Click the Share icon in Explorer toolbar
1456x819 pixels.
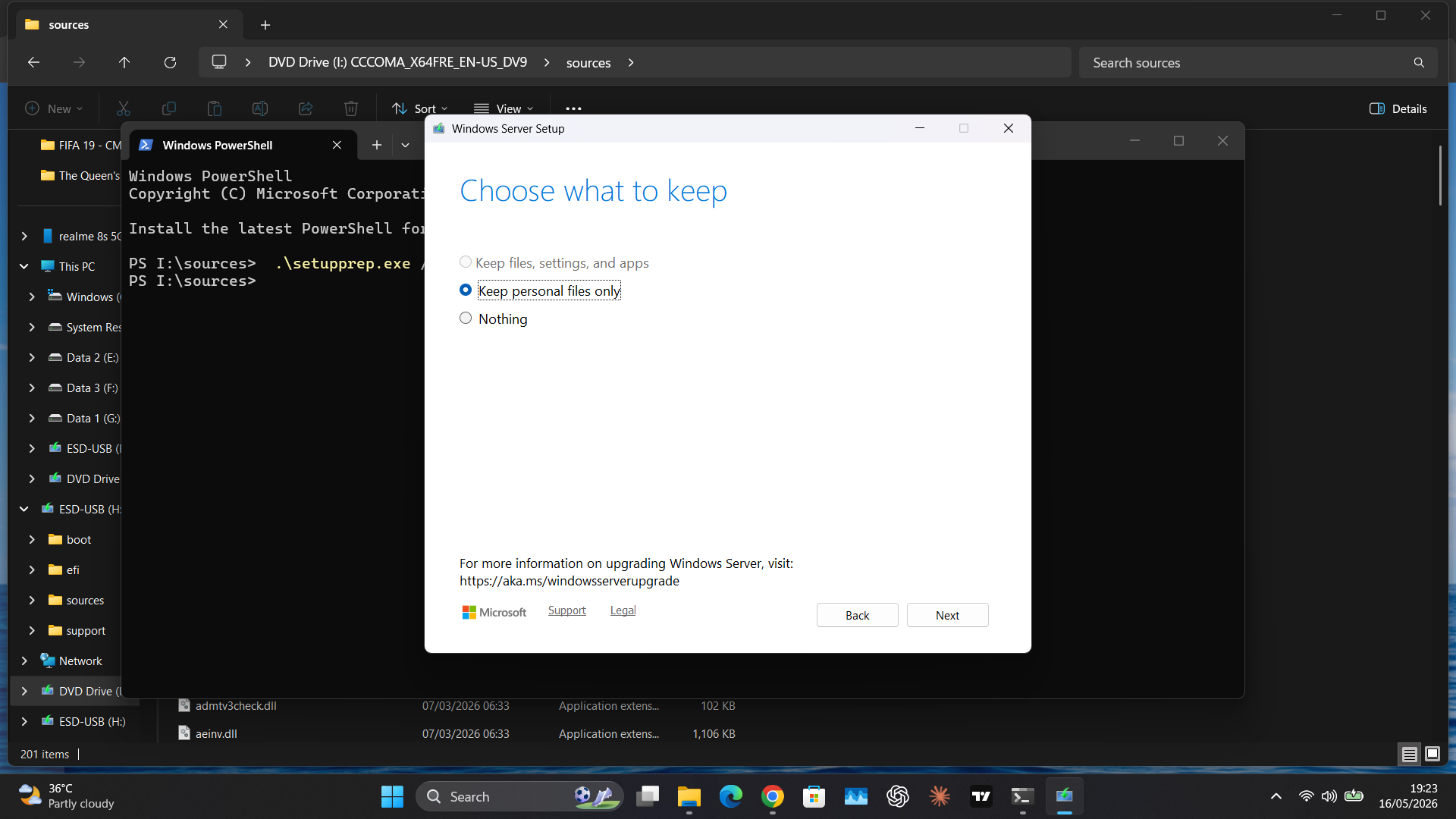(x=306, y=108)
